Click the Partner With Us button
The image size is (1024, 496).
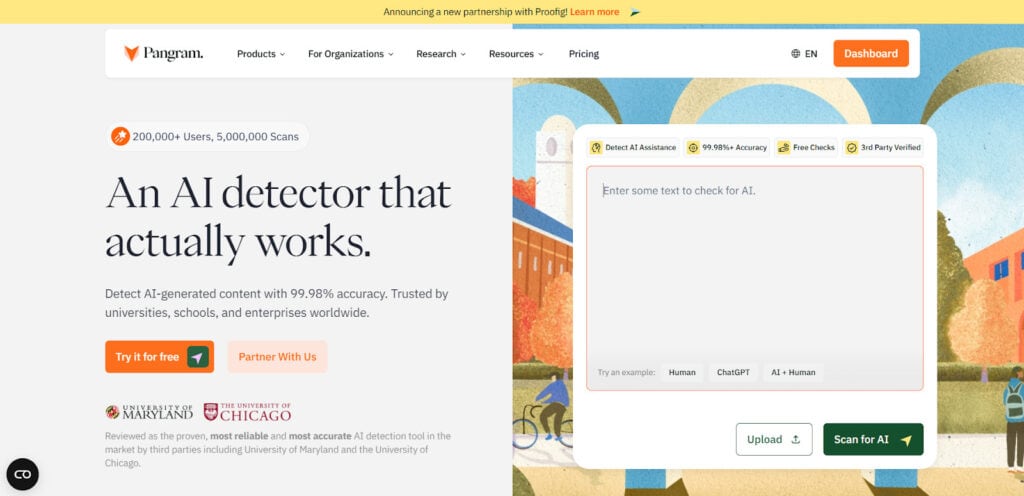pyautogui.click(x=277, y=357)
